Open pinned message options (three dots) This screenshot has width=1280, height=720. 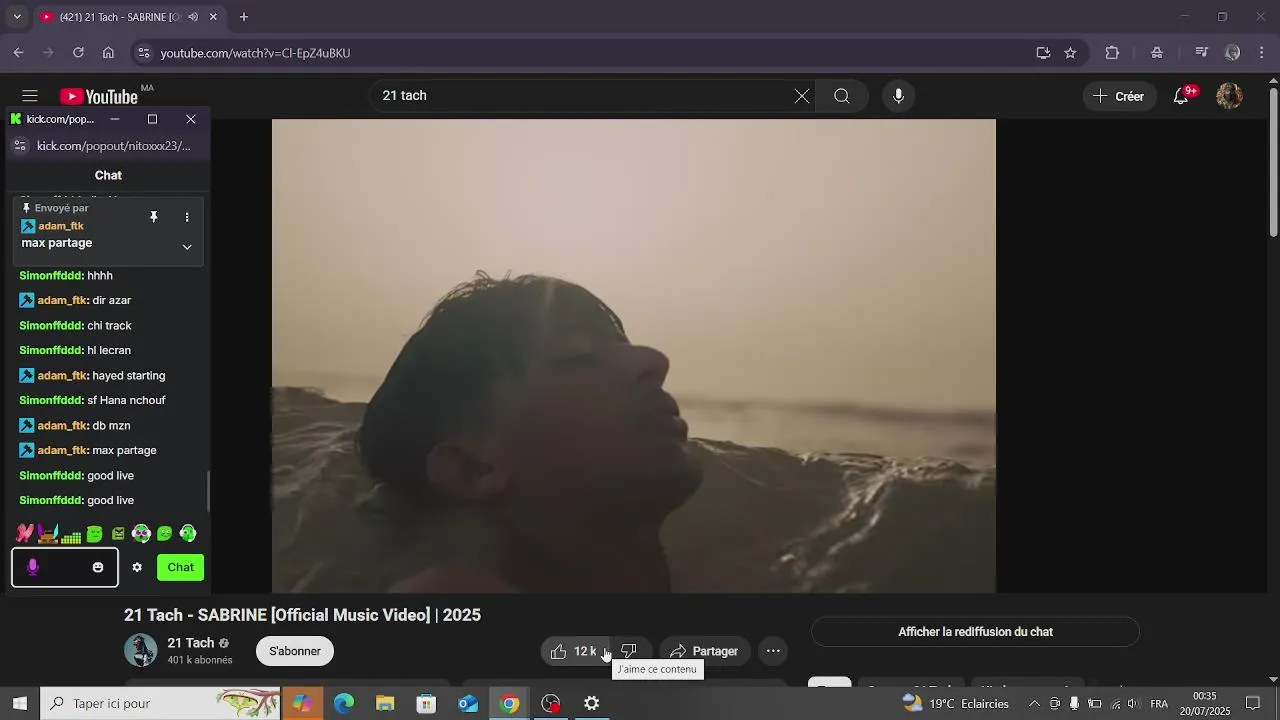pos(187,217)
